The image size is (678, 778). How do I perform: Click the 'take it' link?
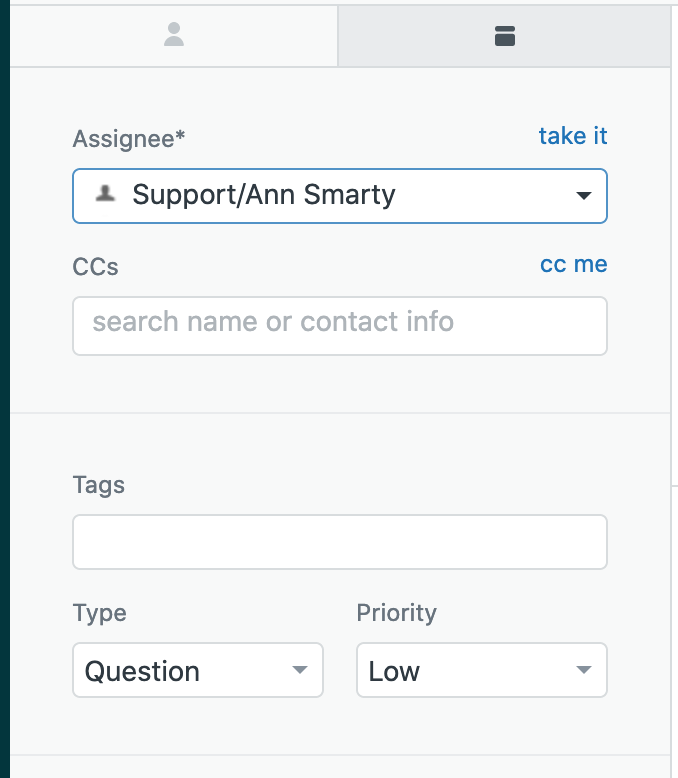click(573, 136)
